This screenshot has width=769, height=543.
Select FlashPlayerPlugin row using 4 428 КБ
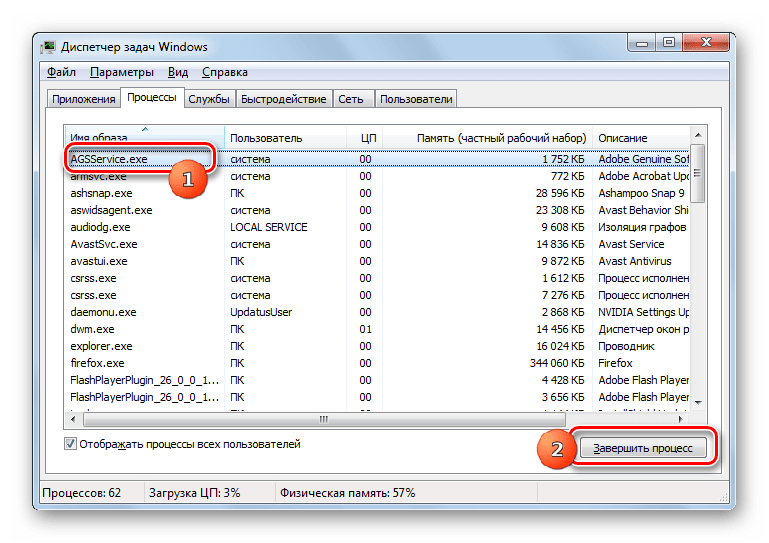377,380
